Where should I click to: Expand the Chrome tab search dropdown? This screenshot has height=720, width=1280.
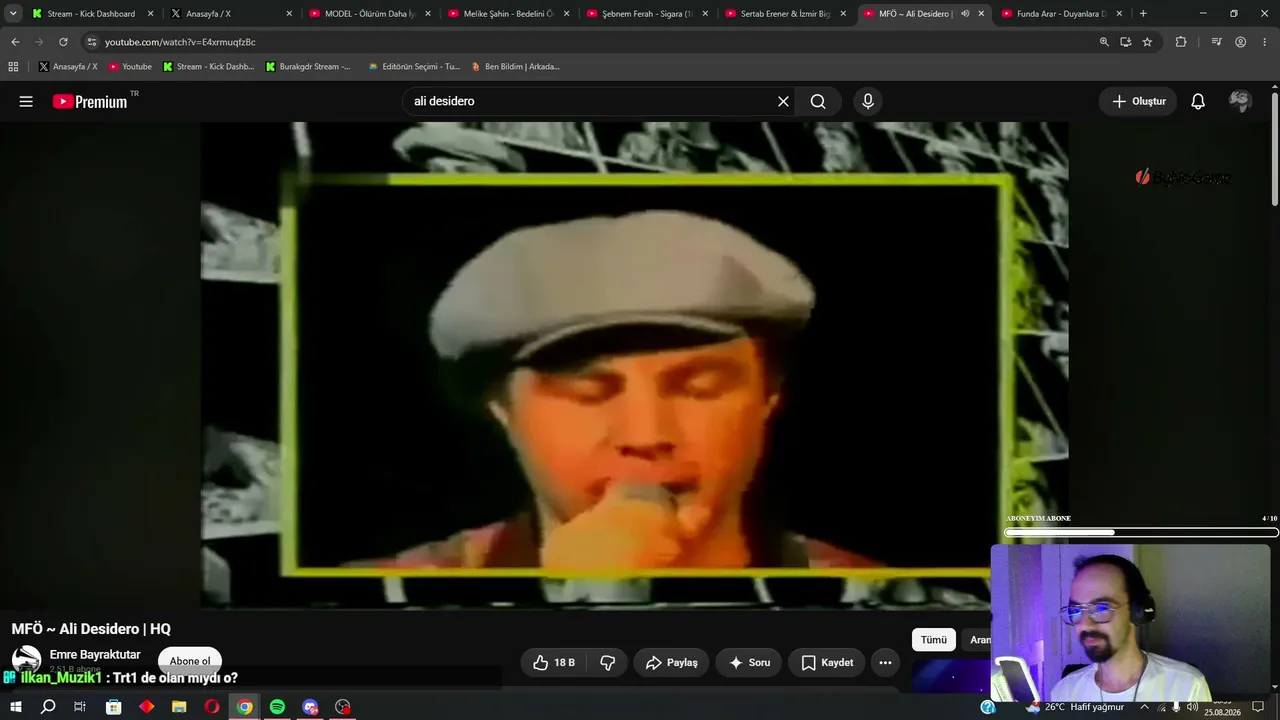[x=13, y=14]
